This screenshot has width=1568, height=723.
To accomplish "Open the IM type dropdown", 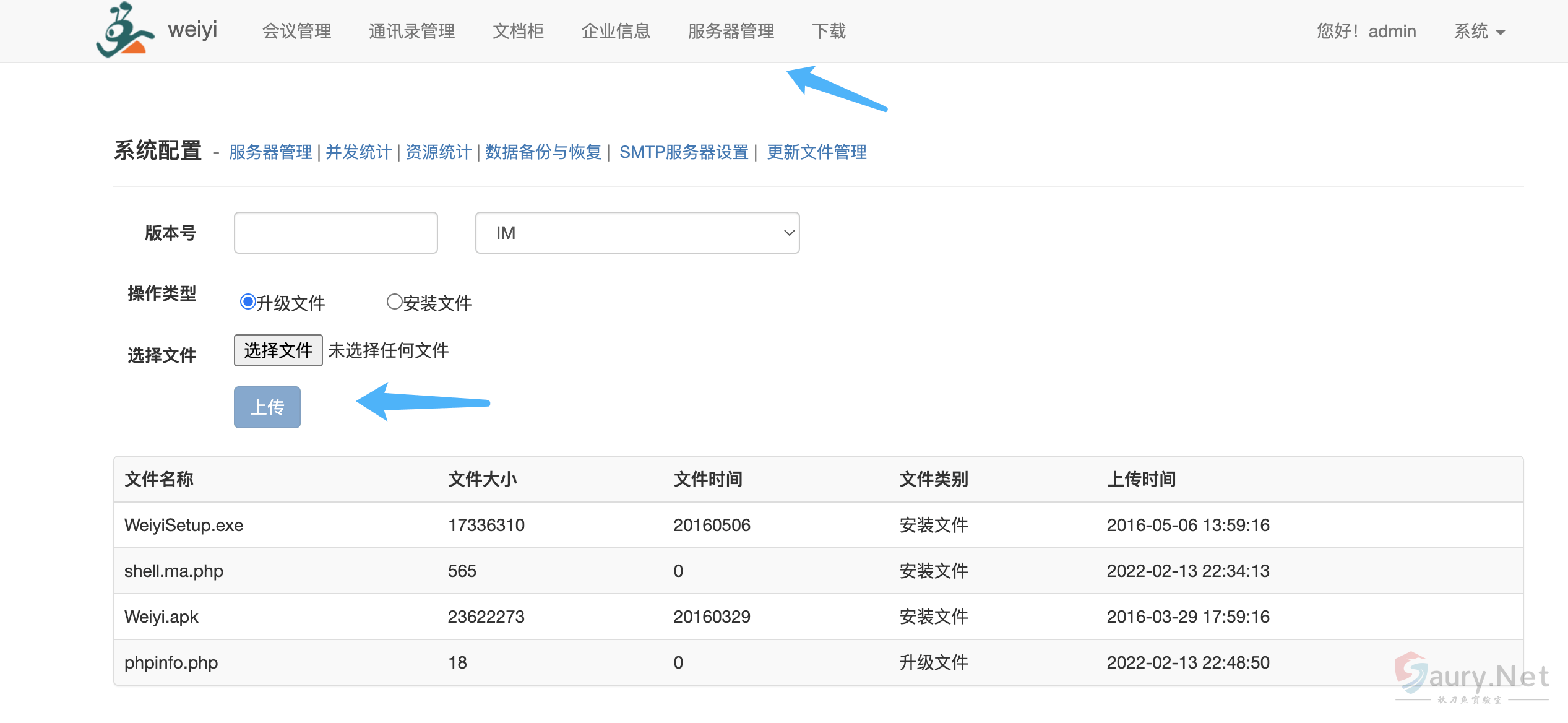I will coord(637,233).
